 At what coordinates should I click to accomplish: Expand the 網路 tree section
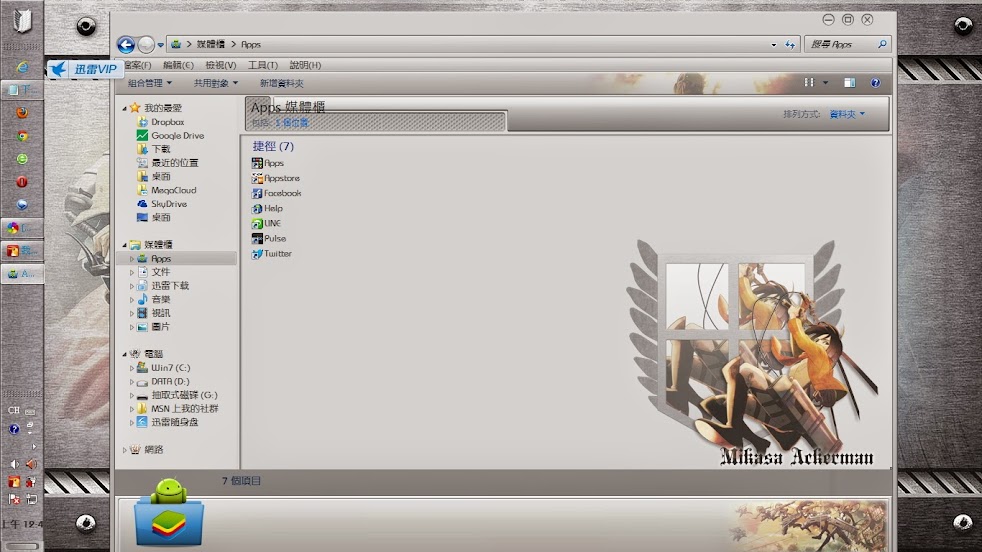click(x=124, y=450)
